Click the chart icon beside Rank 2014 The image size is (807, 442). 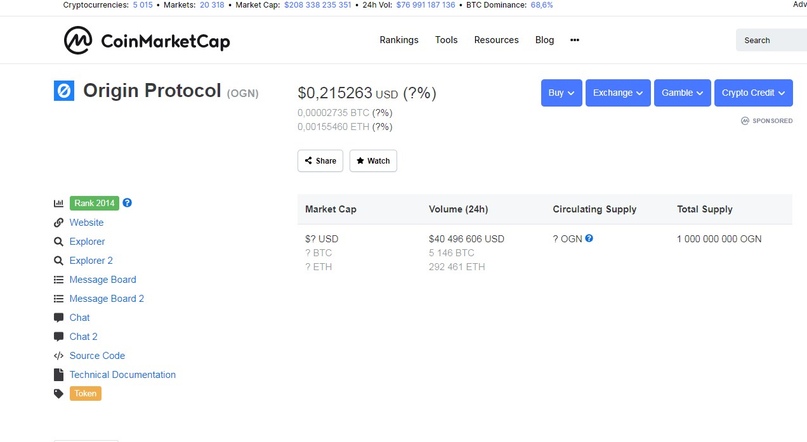pyautogui.click(x=59, y=203)
